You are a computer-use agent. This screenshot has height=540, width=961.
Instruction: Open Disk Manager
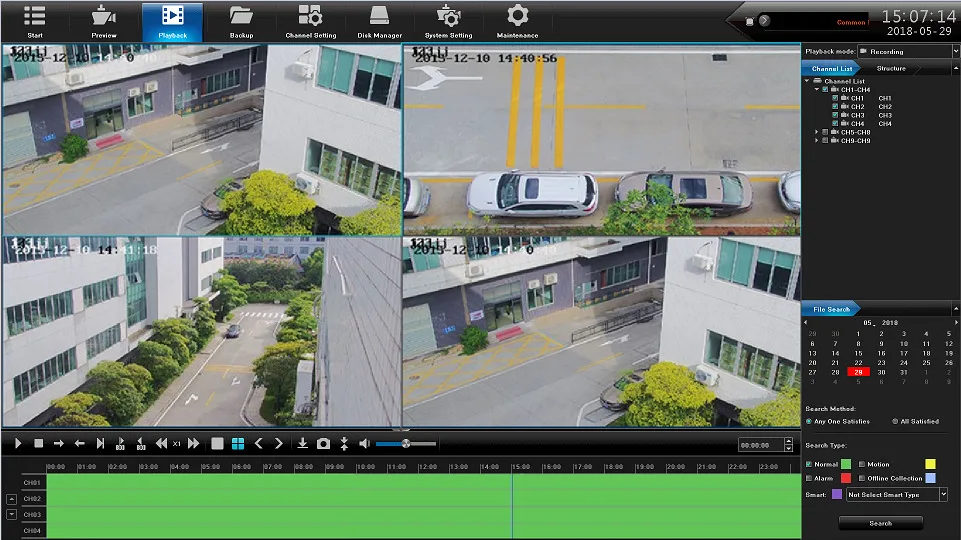coord(379,21)
